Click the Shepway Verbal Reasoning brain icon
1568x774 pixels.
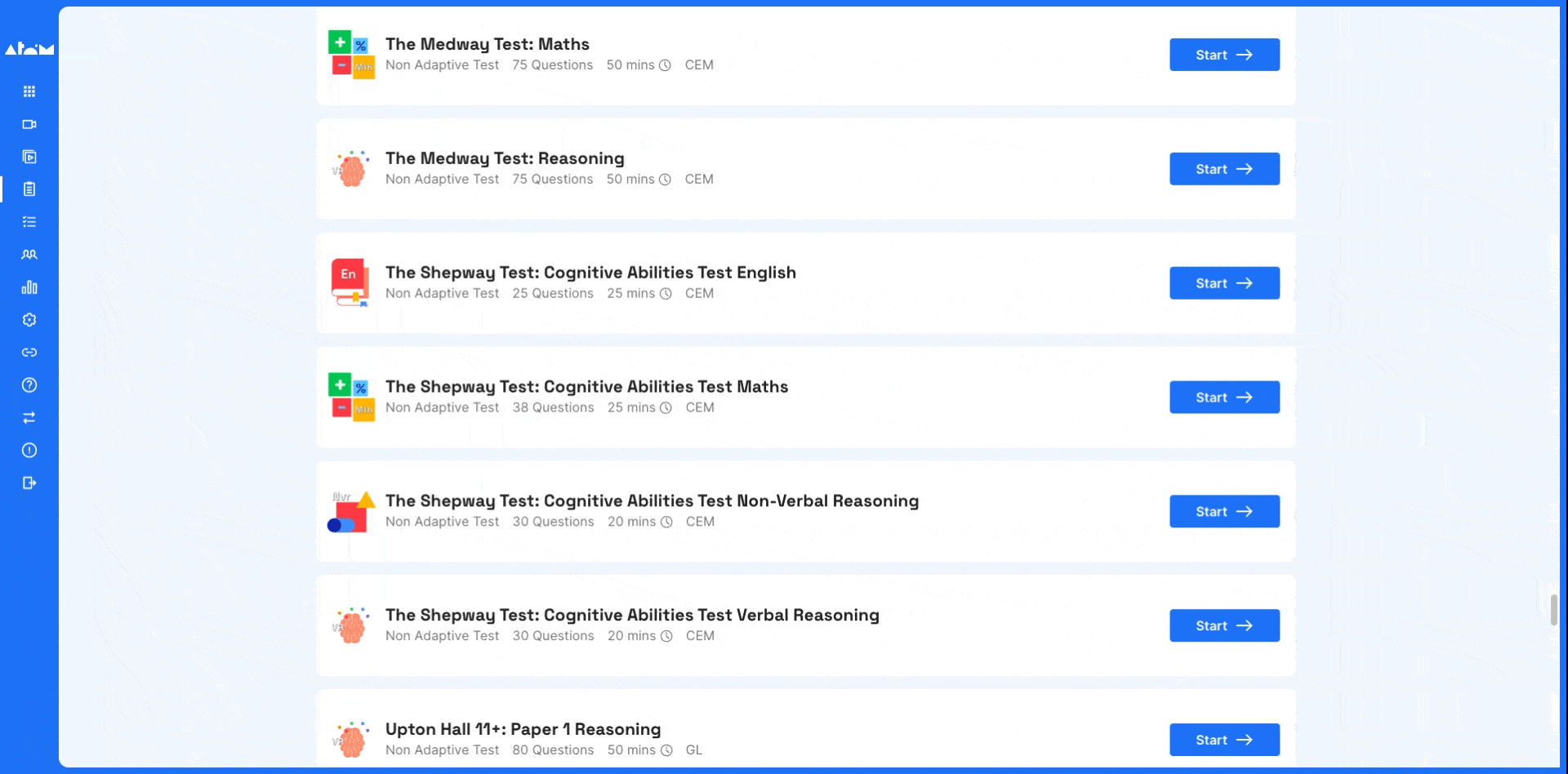click(351, 626)
